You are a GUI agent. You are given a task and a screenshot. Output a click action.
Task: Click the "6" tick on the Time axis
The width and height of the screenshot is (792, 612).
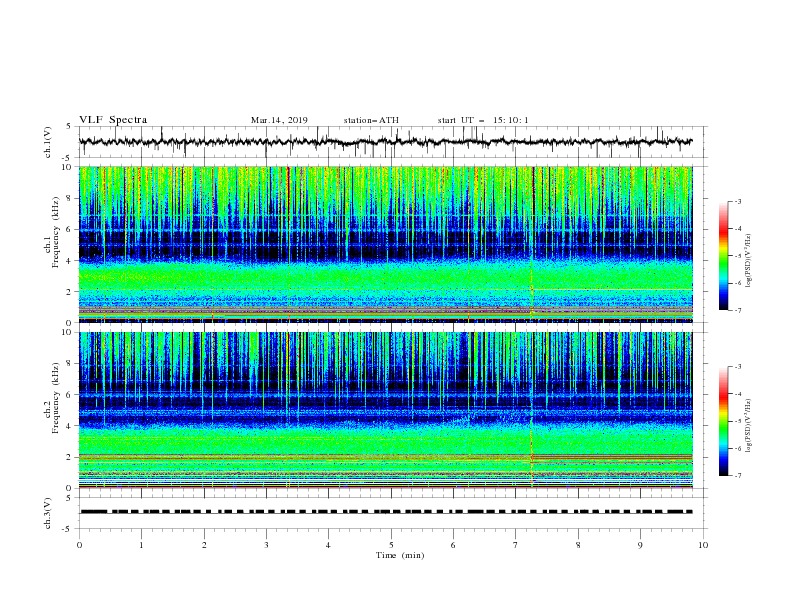tap(453, 545)
